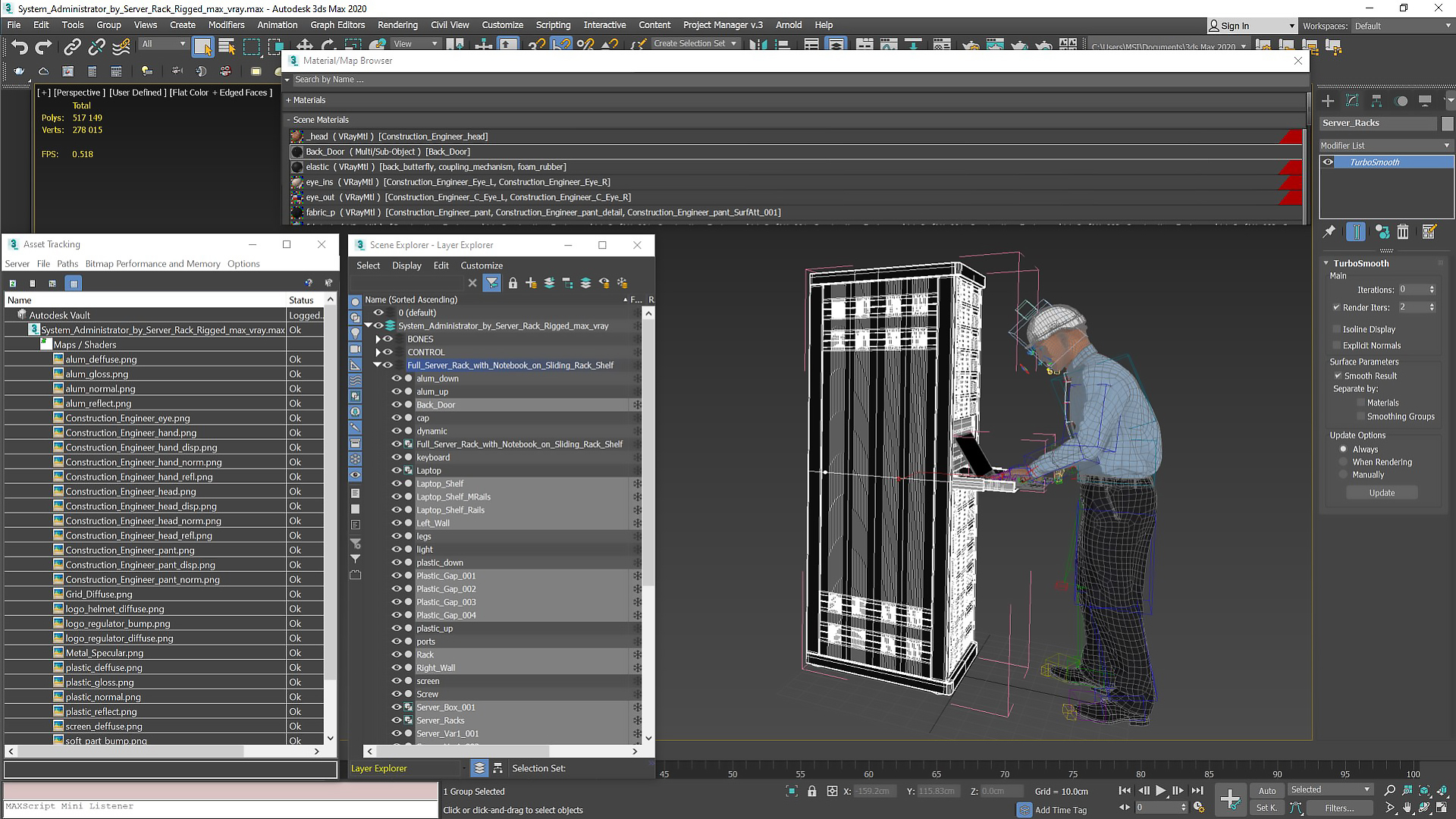Screen dimensions: 1456x819
Task: Expand the CONTROL layer
Action: [378, 352]
